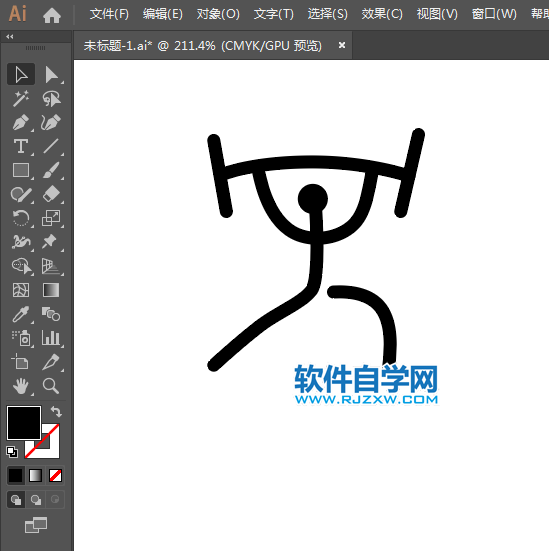
Task: Select the Line Segment tool
Action: pos(51,146)
